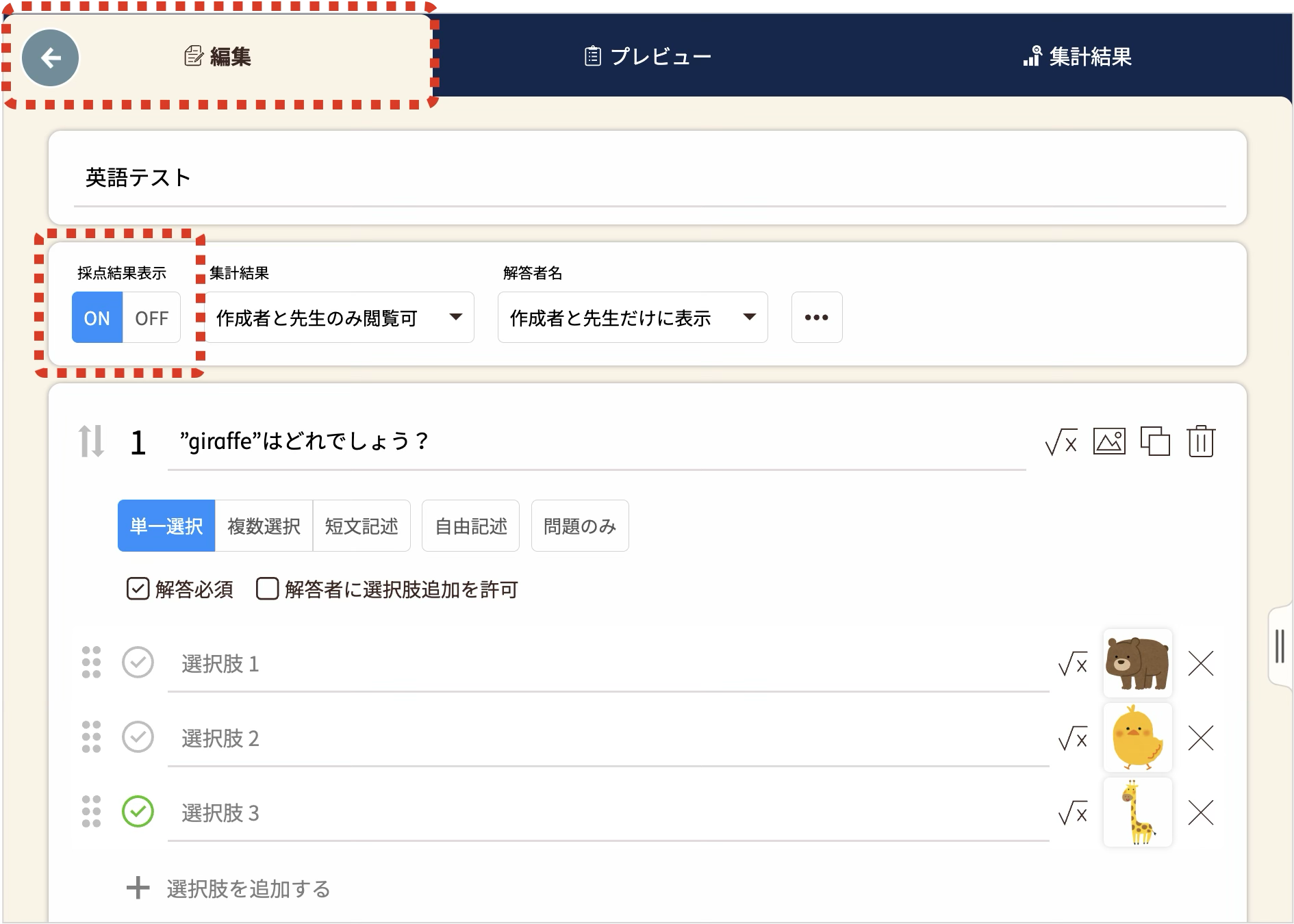Viewport: 1294px width, 924px height.
Task: Click the 選択肢 2 text field
Action: pos(608,739)
